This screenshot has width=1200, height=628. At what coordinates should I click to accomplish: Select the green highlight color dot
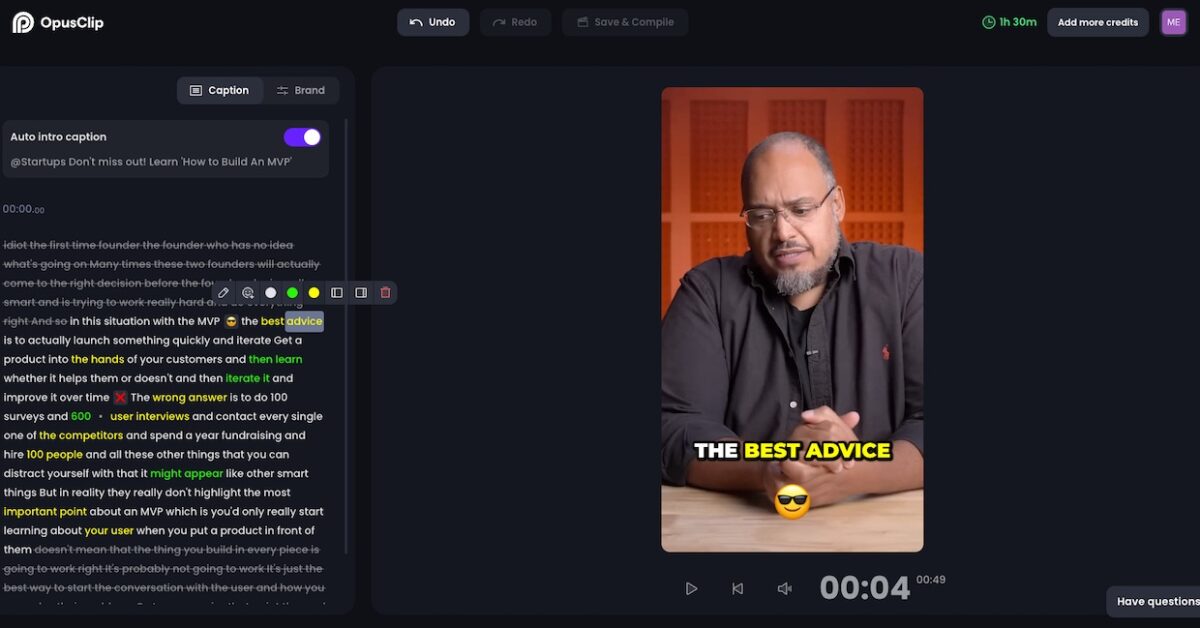(292, 293)
